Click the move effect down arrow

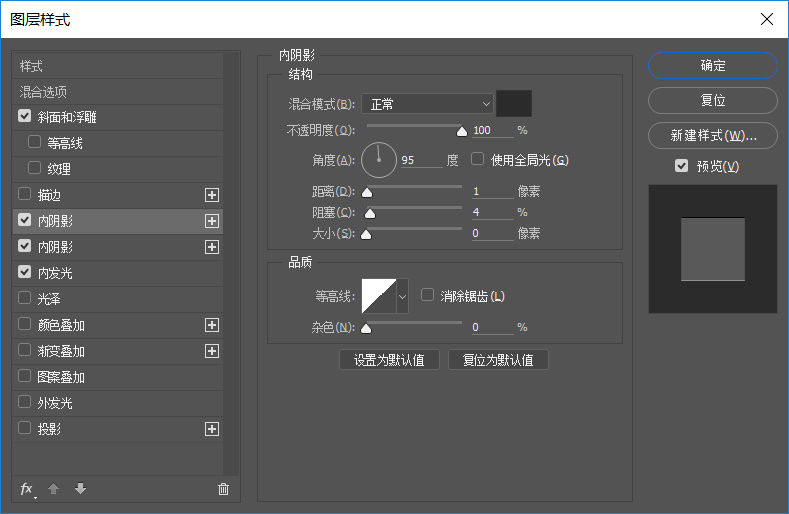click(x=80, y=489)
